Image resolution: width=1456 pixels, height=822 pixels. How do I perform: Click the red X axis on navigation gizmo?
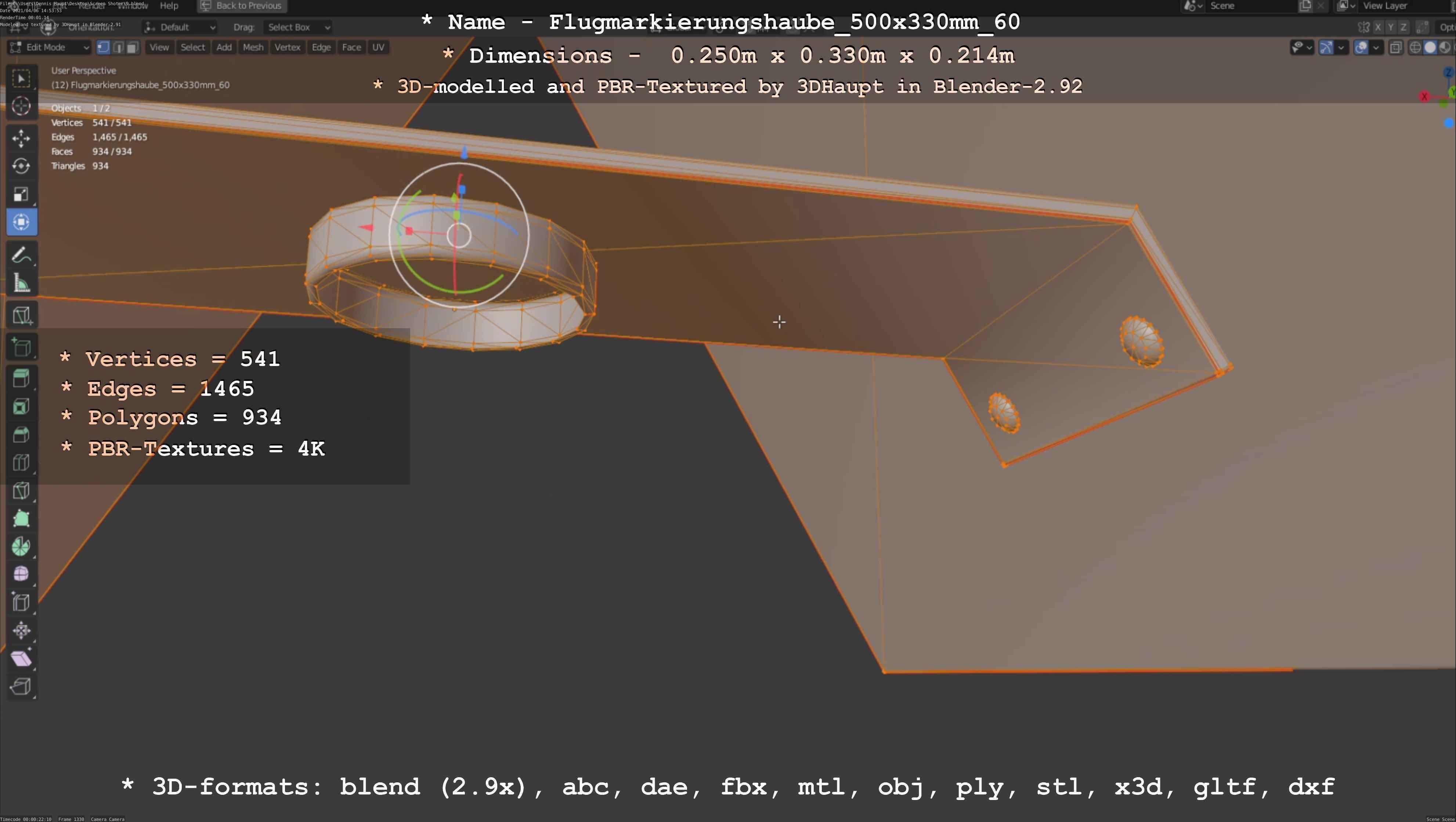[x=1424, y=97]
